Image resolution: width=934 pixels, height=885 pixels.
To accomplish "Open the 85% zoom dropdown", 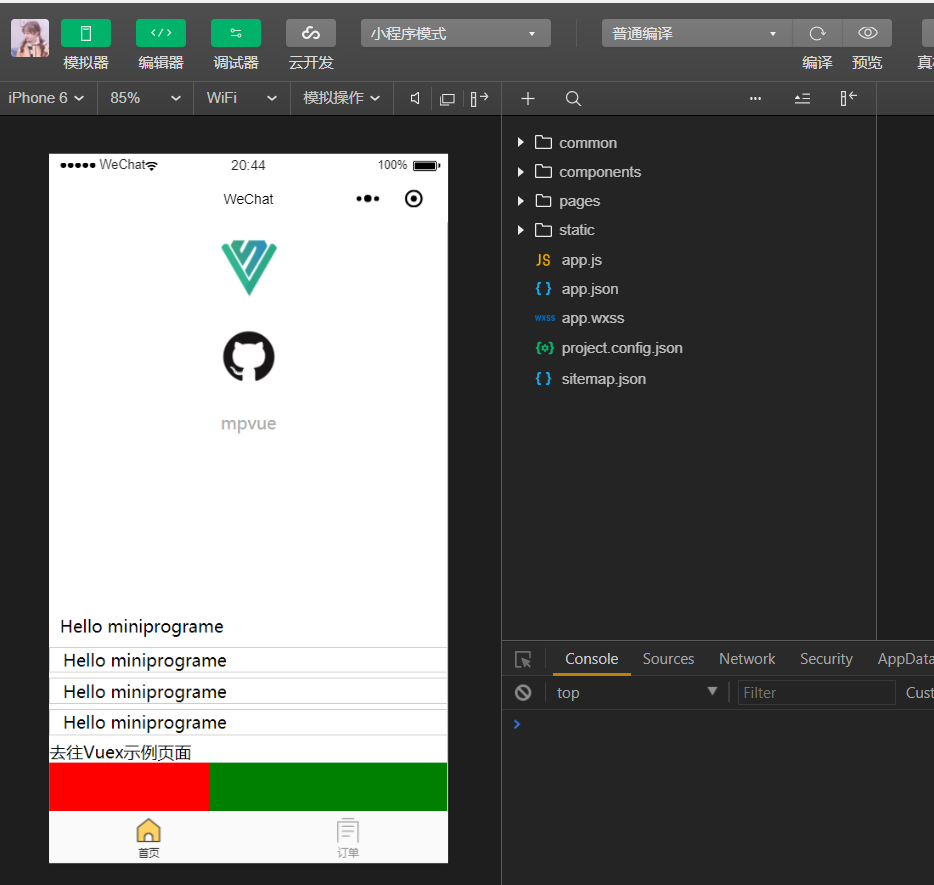I will click(145, 98).
